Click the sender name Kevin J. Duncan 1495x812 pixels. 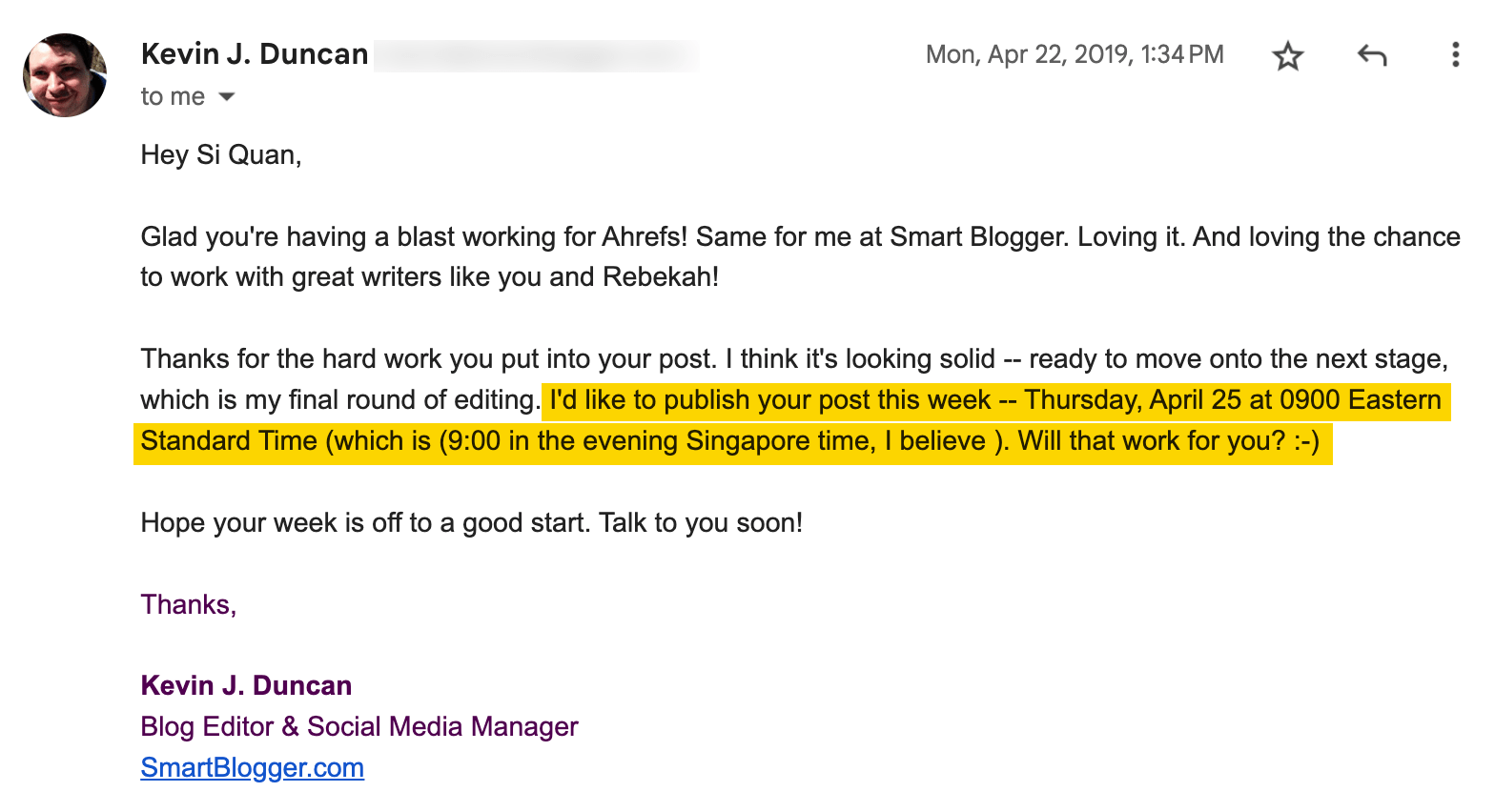(255, 54)
